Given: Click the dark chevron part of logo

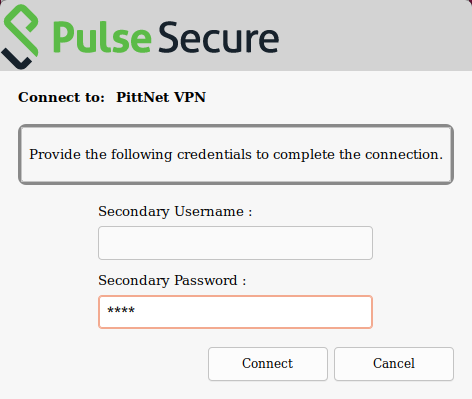Looking at the screenshot, I should tap(17, 60).
